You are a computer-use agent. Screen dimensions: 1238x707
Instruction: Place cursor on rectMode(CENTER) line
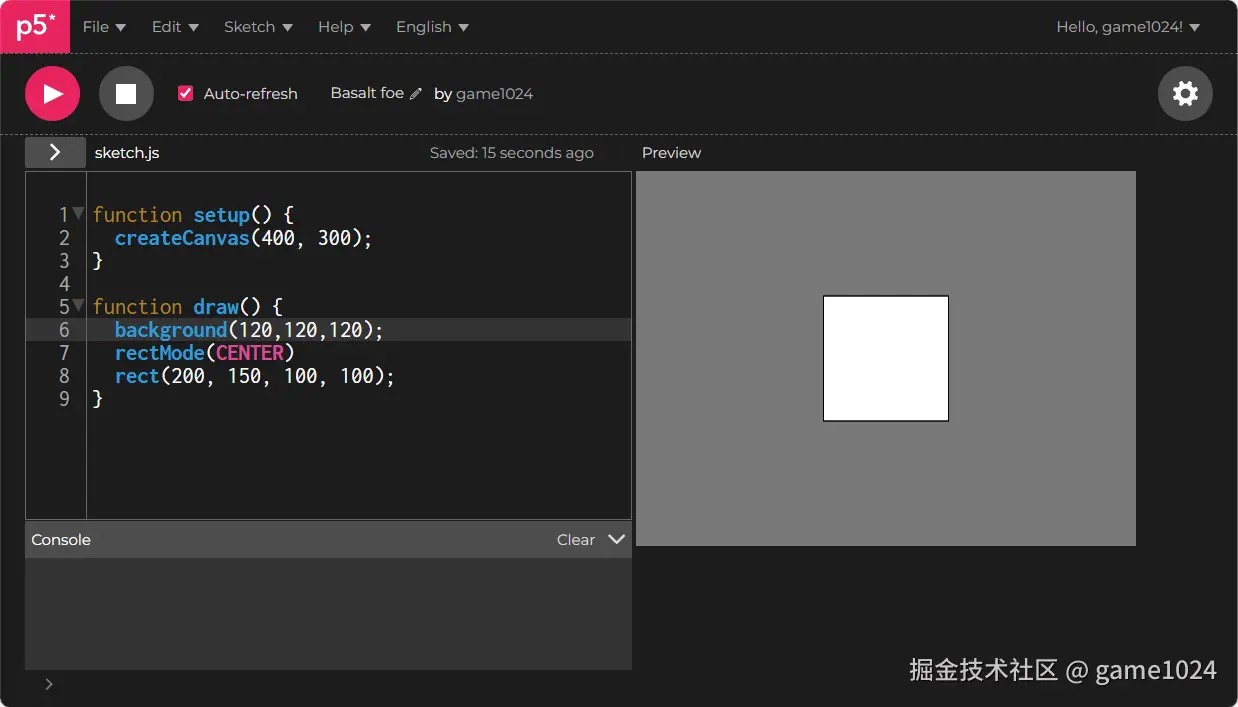coord(205,353)
